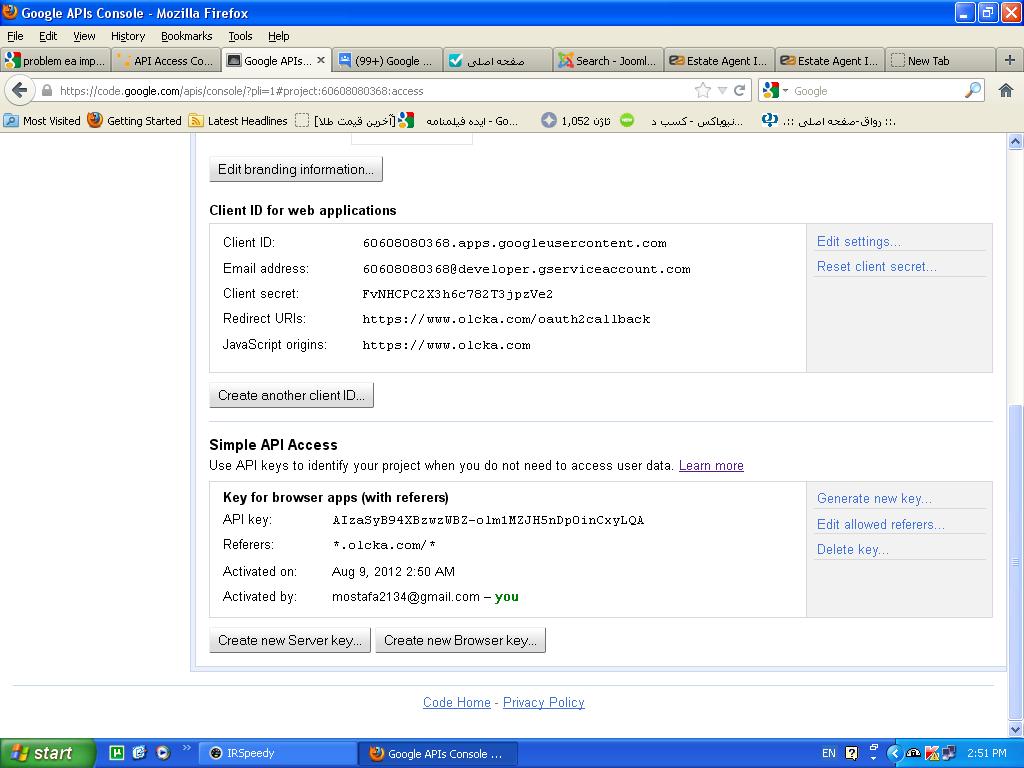Switch to the Search - Jooml... tab

tap(609, 61)
